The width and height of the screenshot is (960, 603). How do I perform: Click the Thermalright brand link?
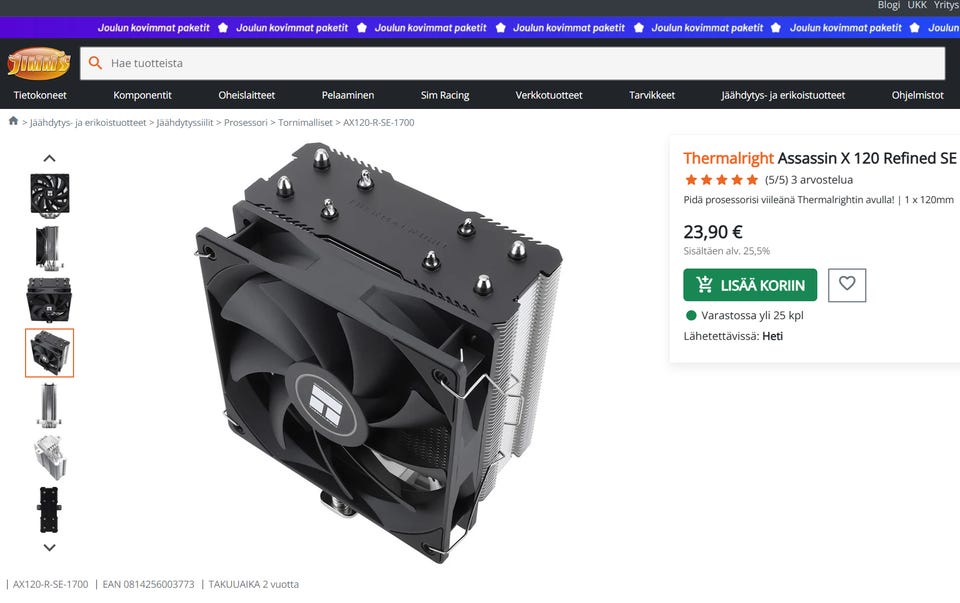[728, 159]
